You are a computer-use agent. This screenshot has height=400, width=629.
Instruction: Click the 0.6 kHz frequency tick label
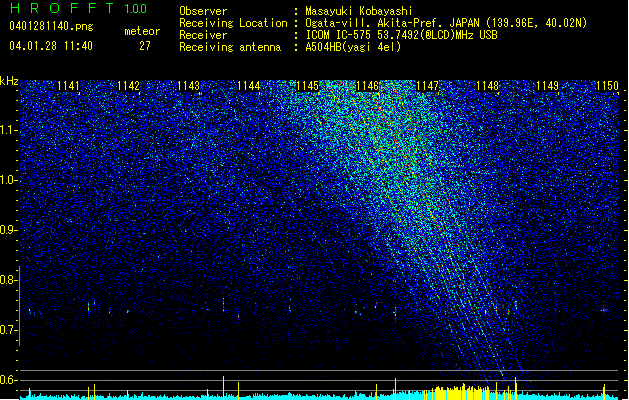click(9, 380)
